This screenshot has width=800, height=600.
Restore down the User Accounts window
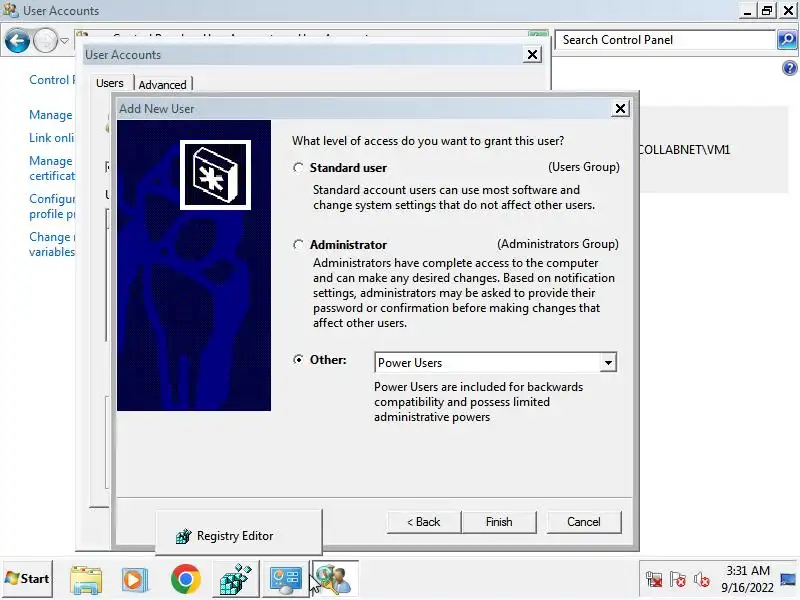767,11
